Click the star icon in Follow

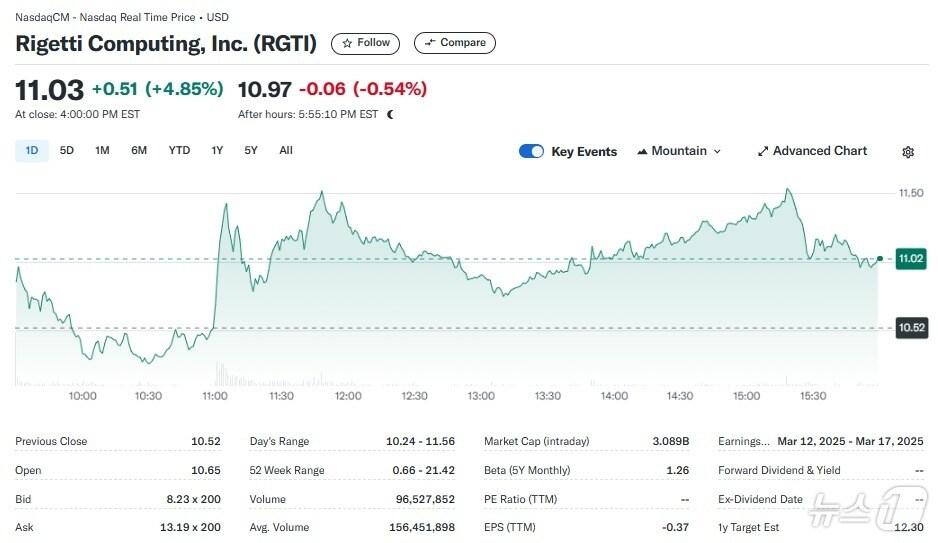tap(347, 43)
